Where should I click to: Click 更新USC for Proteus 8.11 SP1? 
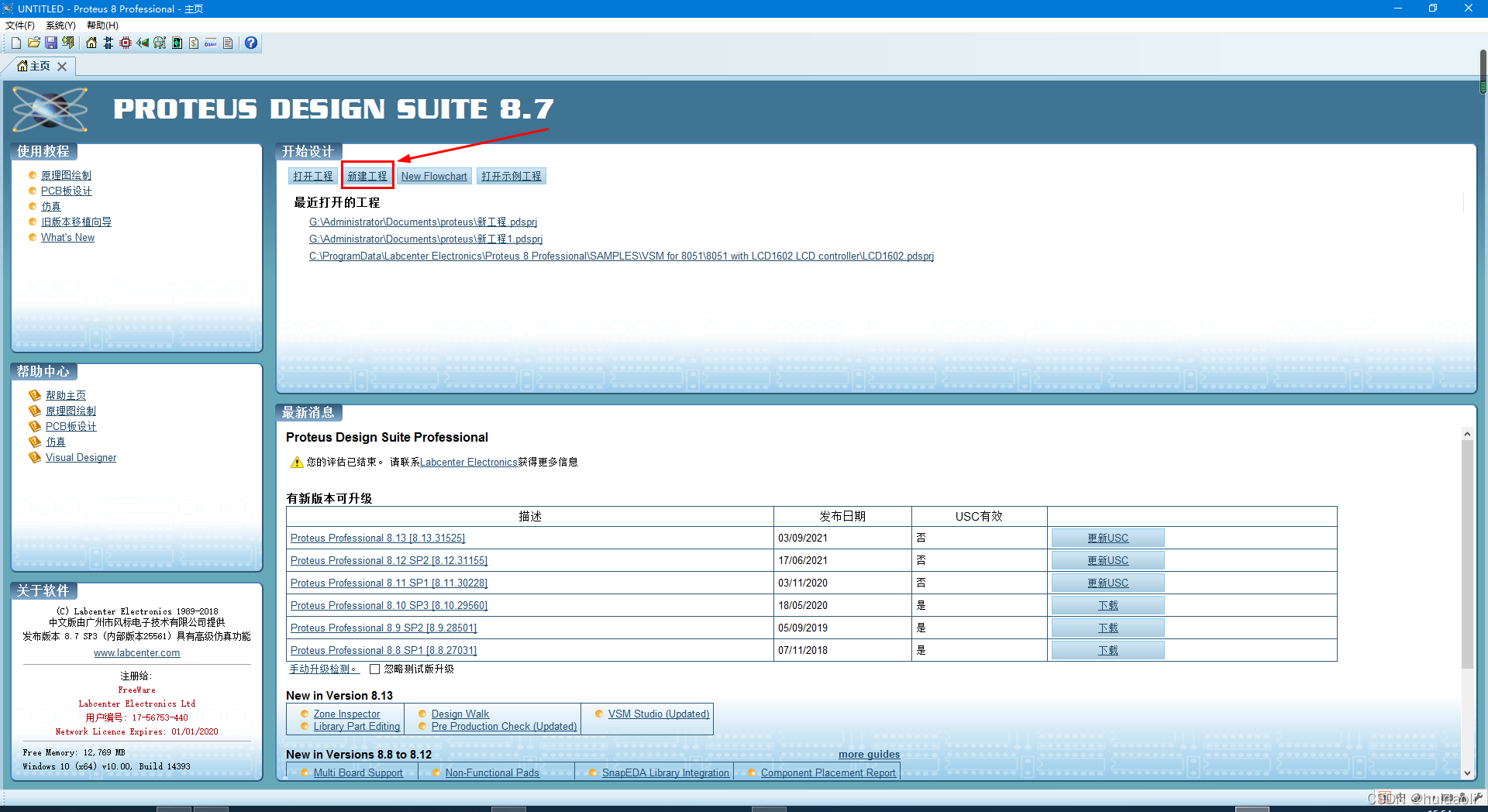tap(1107, 583)
